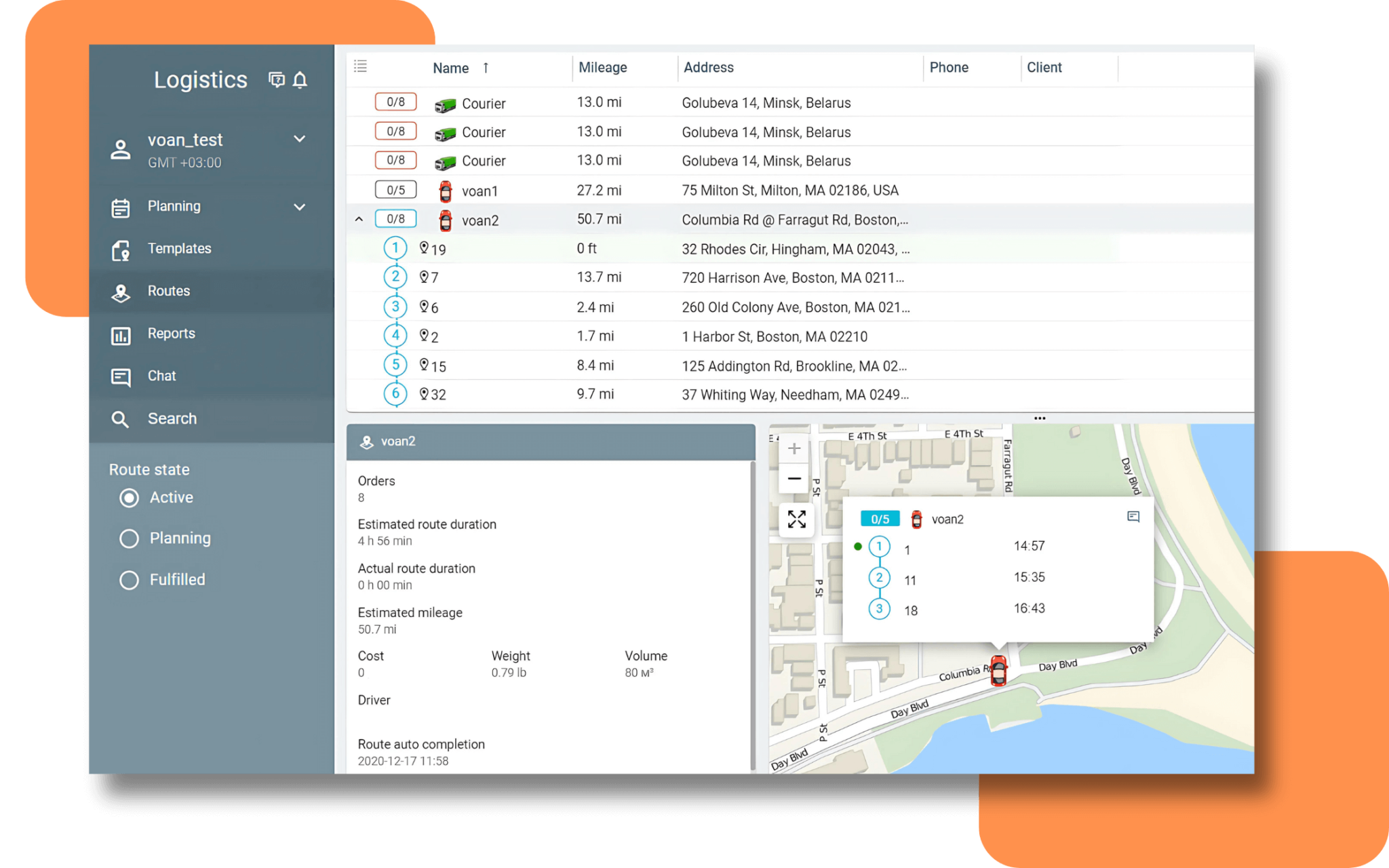Select the Planning route state radio
This screenshot has width=1389, height=868.
130,538
